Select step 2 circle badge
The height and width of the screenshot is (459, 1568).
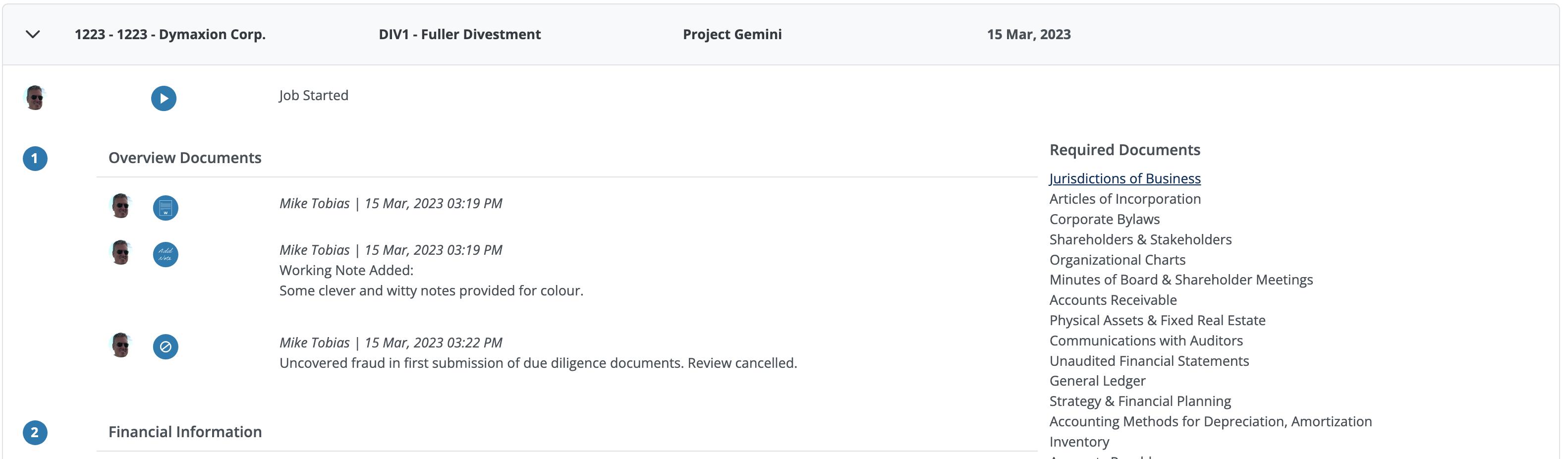[35, 433]
